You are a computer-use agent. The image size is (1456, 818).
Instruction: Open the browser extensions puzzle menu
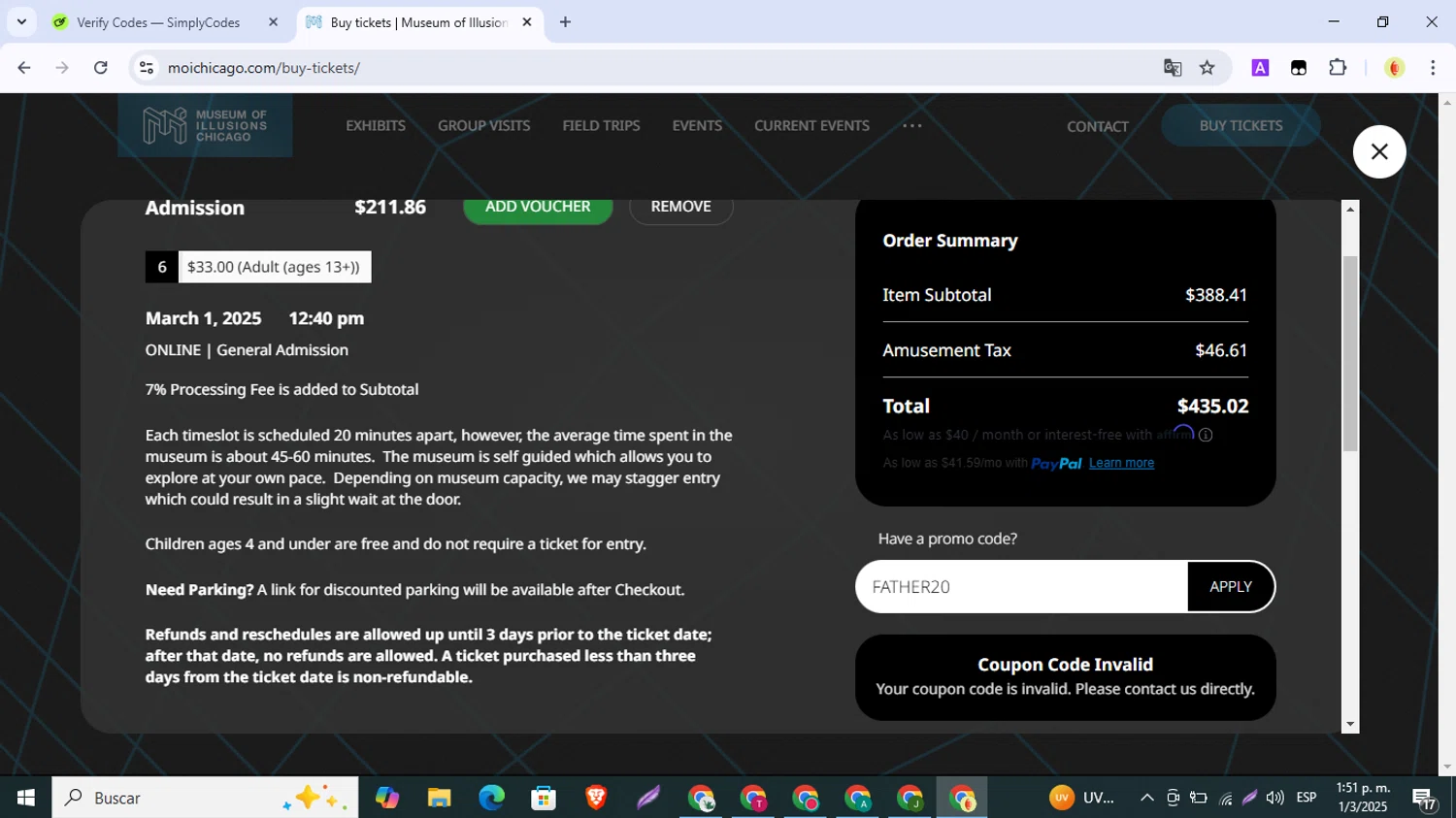click(1338, 68)
